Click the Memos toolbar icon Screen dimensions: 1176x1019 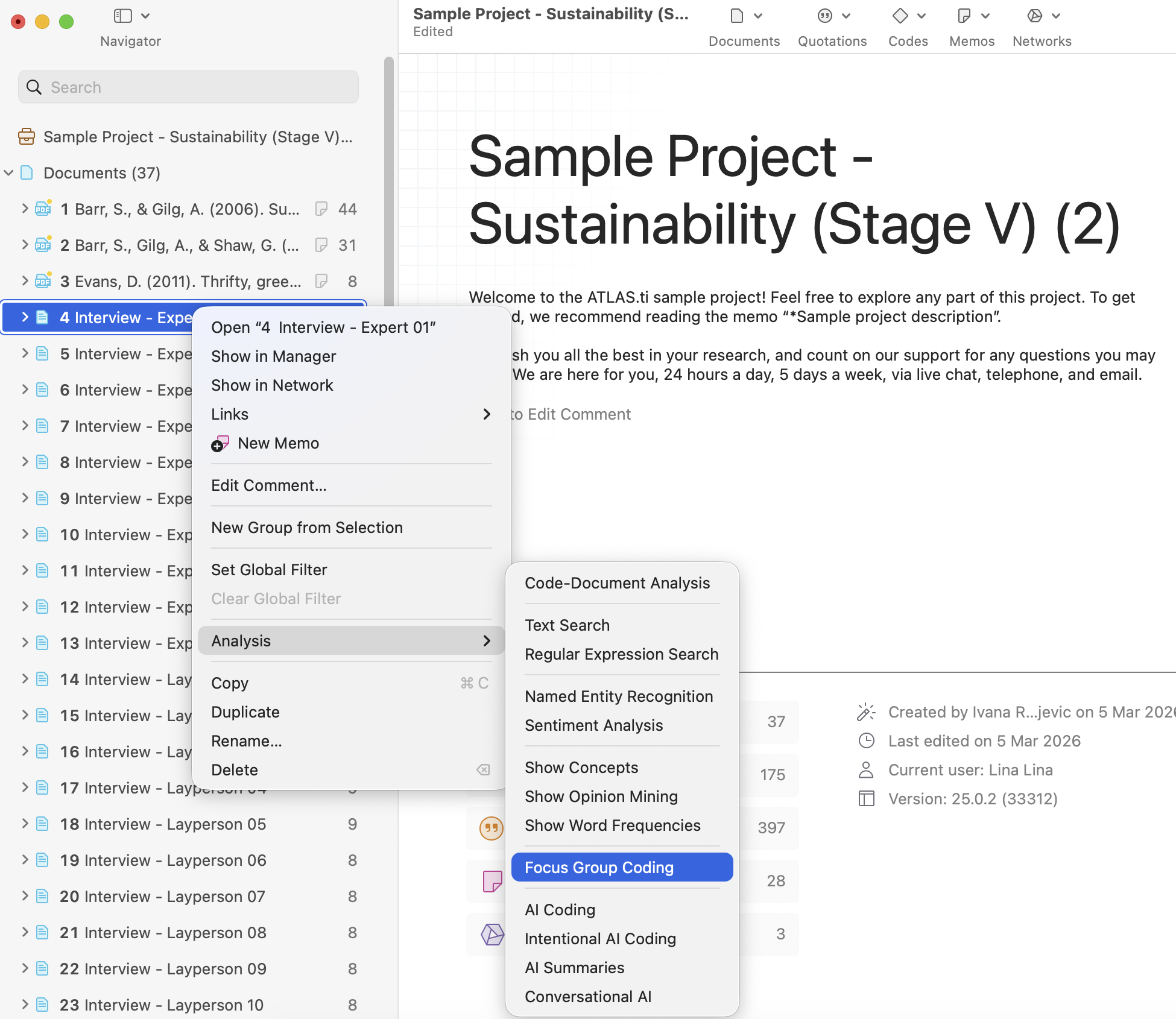pos(964,16)
